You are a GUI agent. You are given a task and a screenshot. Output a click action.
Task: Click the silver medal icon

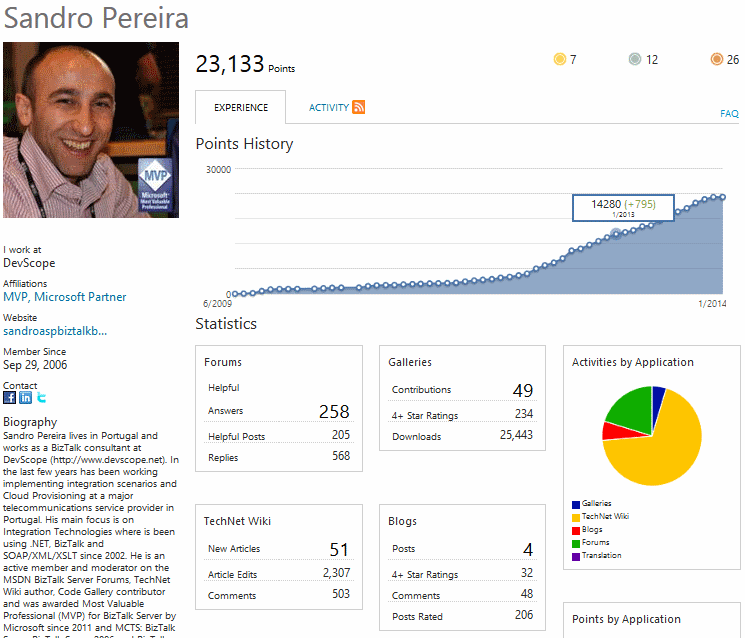tap(635, 60)
